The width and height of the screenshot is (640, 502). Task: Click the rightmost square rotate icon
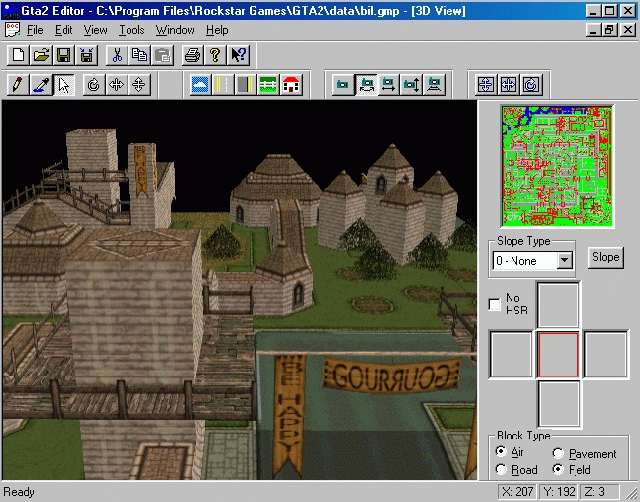[531, 85]
